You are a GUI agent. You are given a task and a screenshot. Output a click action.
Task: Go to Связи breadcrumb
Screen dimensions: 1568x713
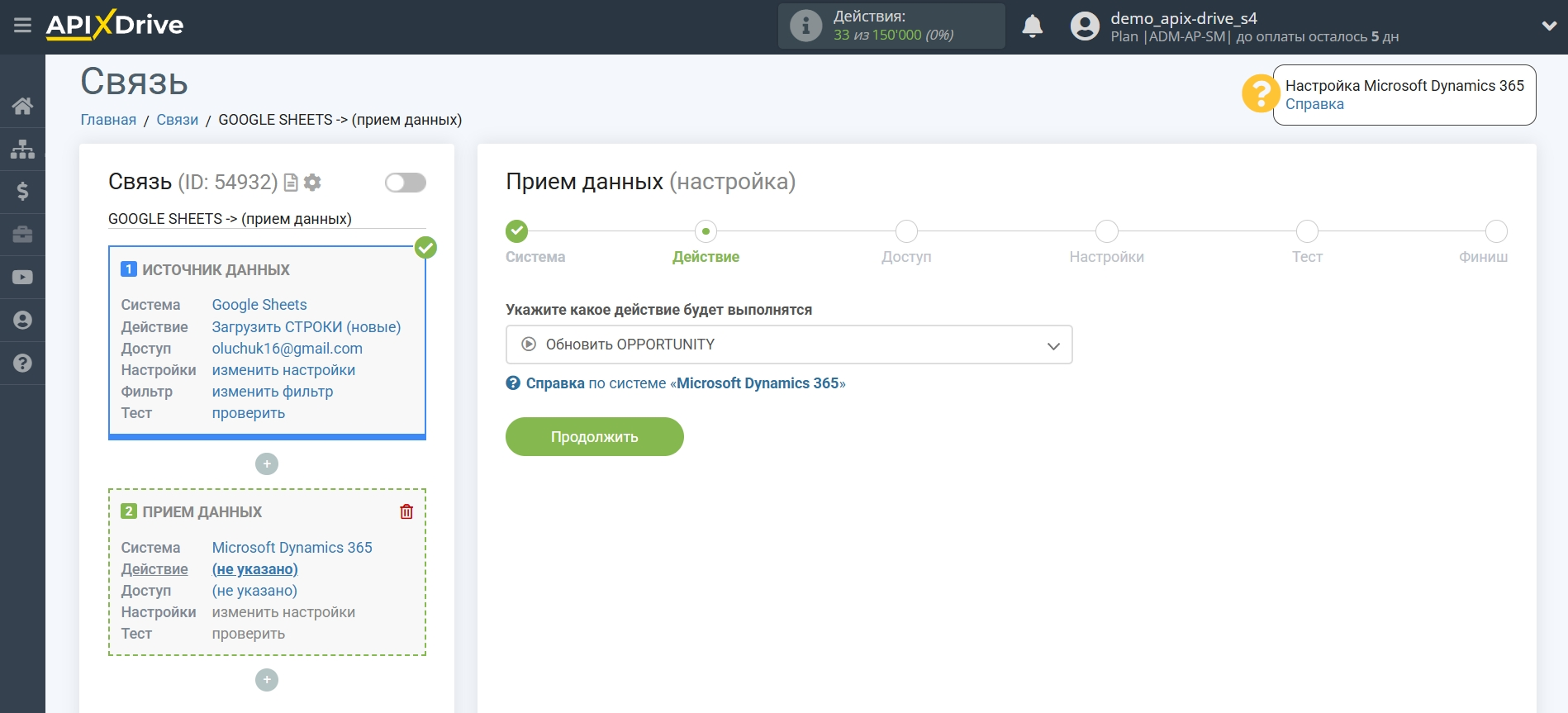pyautogui.click(x=178, y=120)
